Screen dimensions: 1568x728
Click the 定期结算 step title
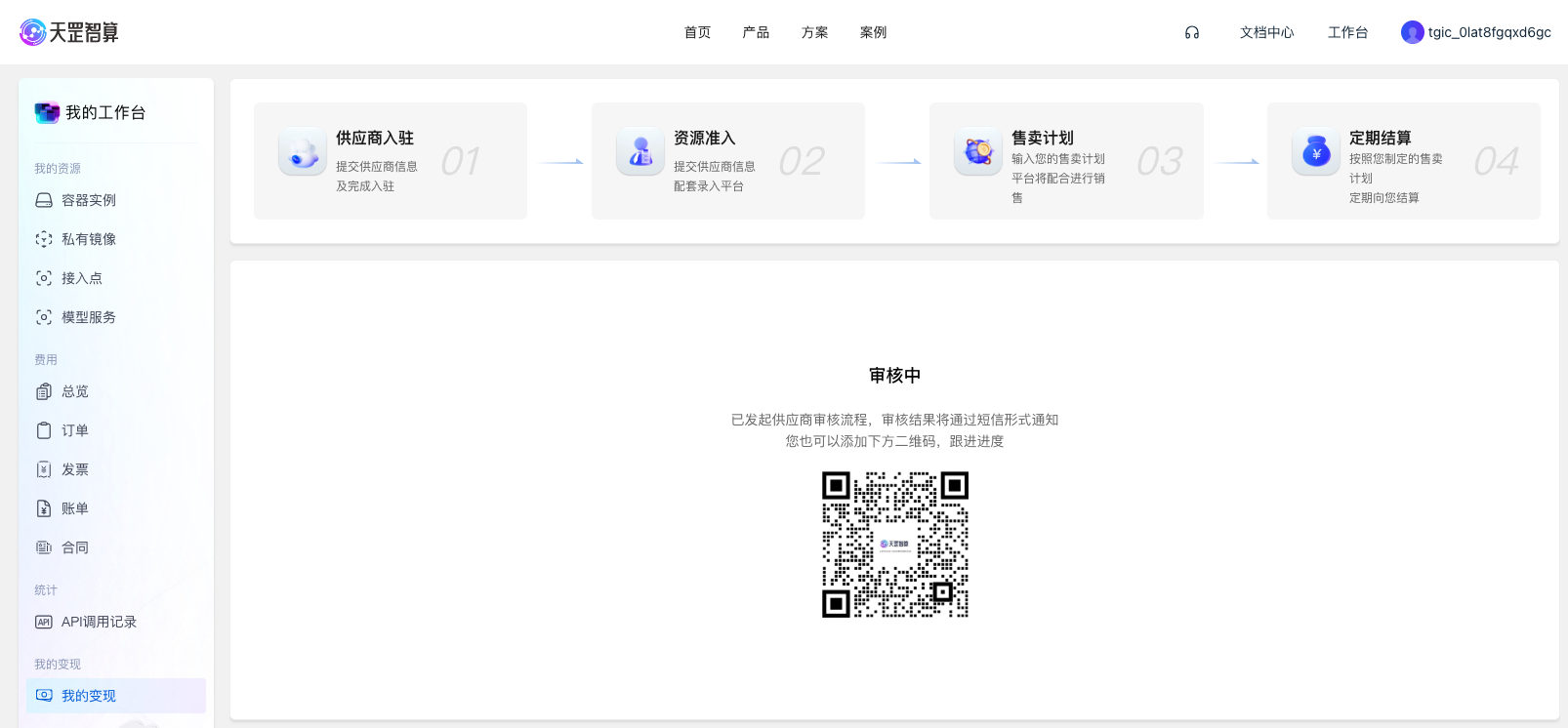coord(1381,138)
